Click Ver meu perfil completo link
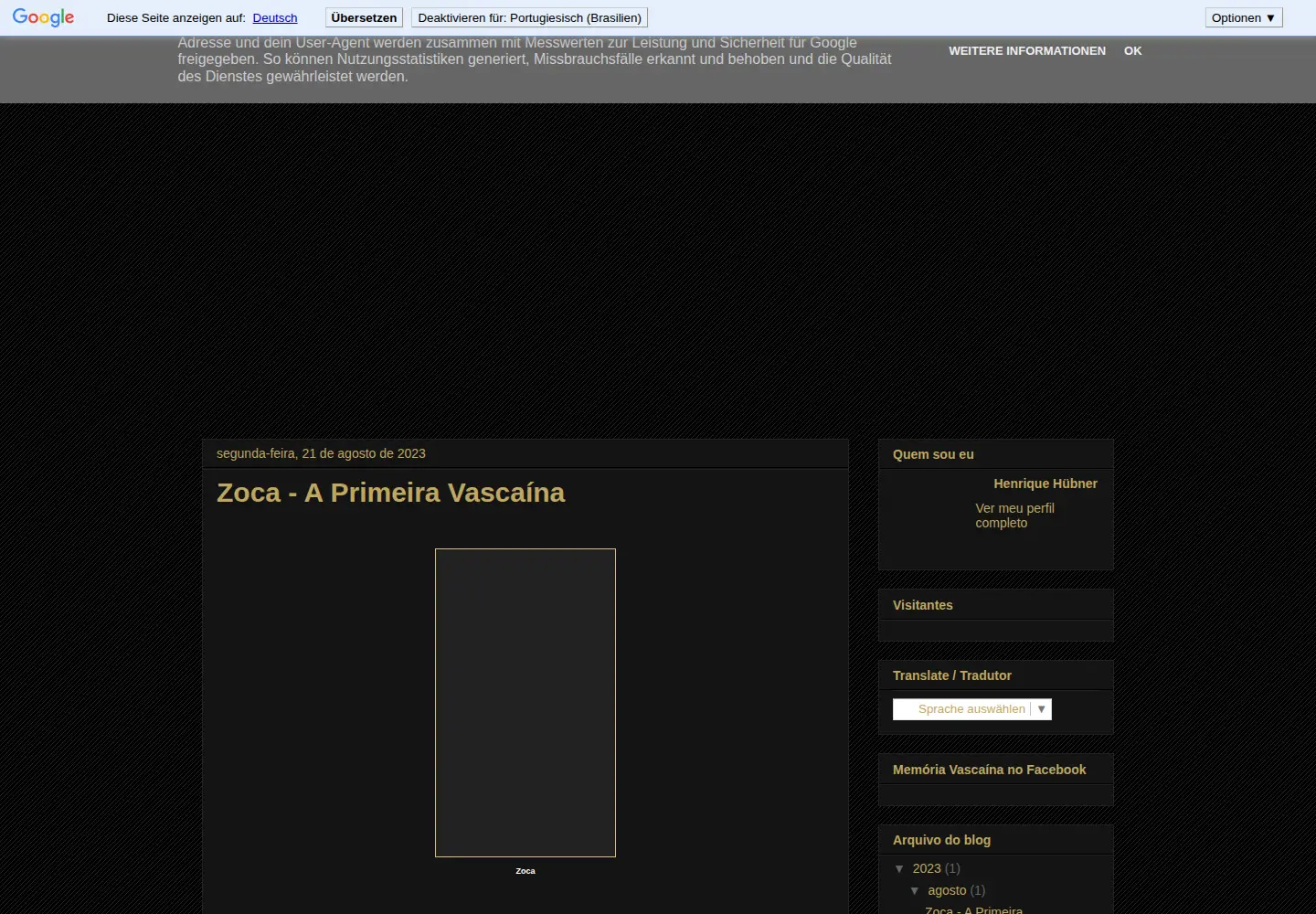This screenshot has width=1316, height=914. [x=1014, y=515]
